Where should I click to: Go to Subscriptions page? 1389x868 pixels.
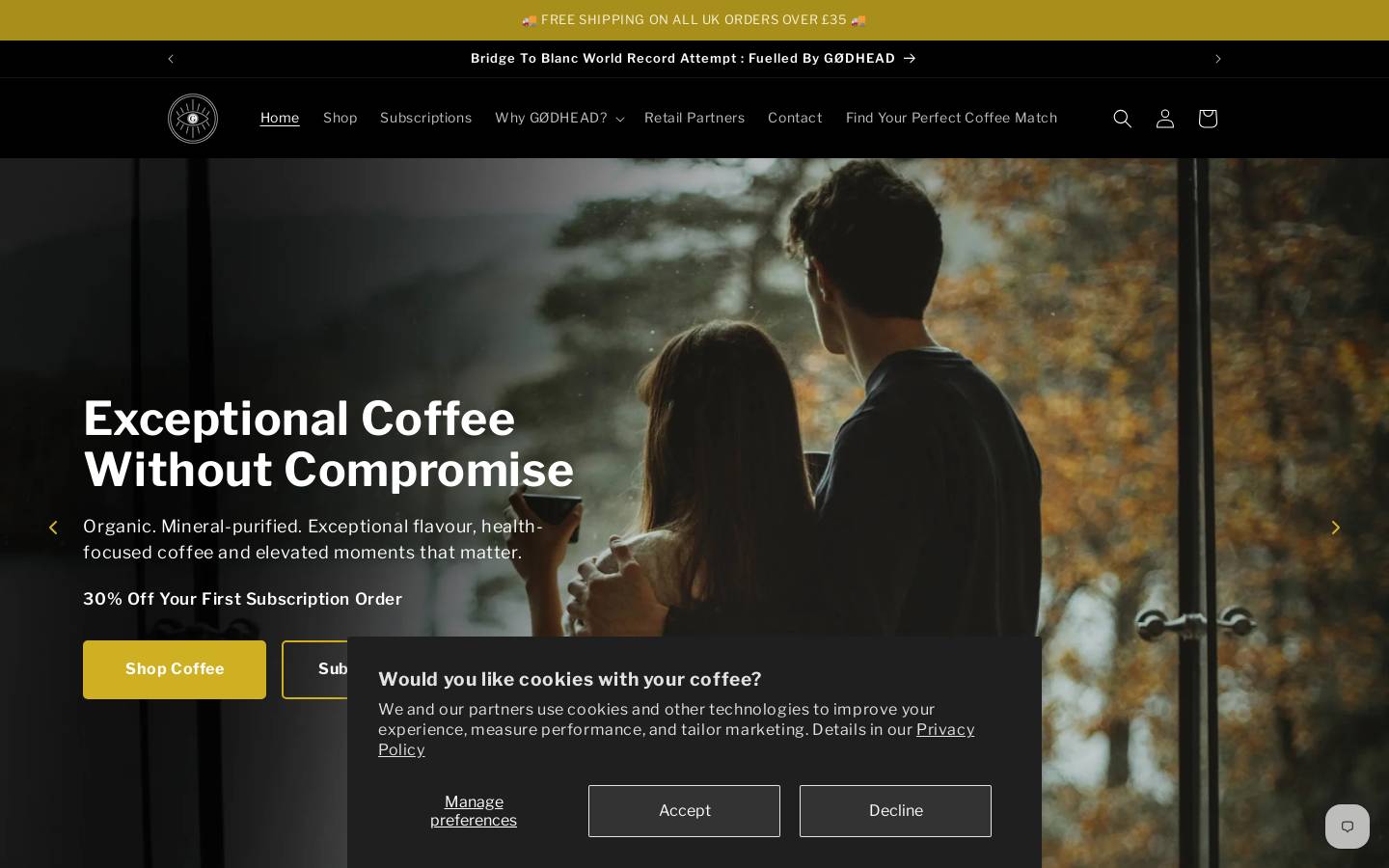[425, 118]
